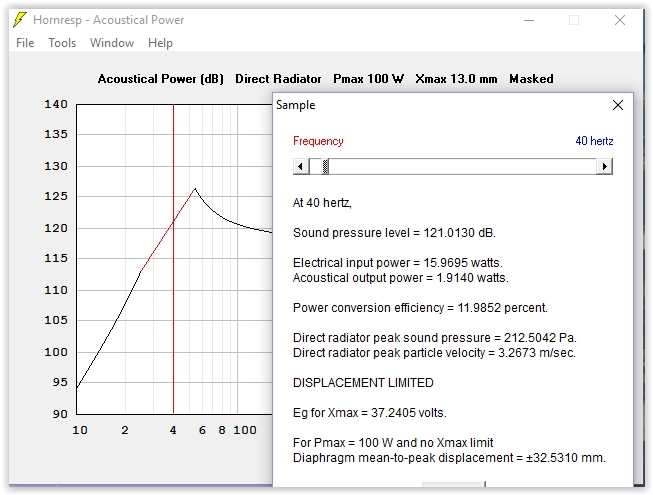653x495 pixels.
Task: Click 'Acoustical output power = 1.9140 watts.' line
Action: [401, 278]
